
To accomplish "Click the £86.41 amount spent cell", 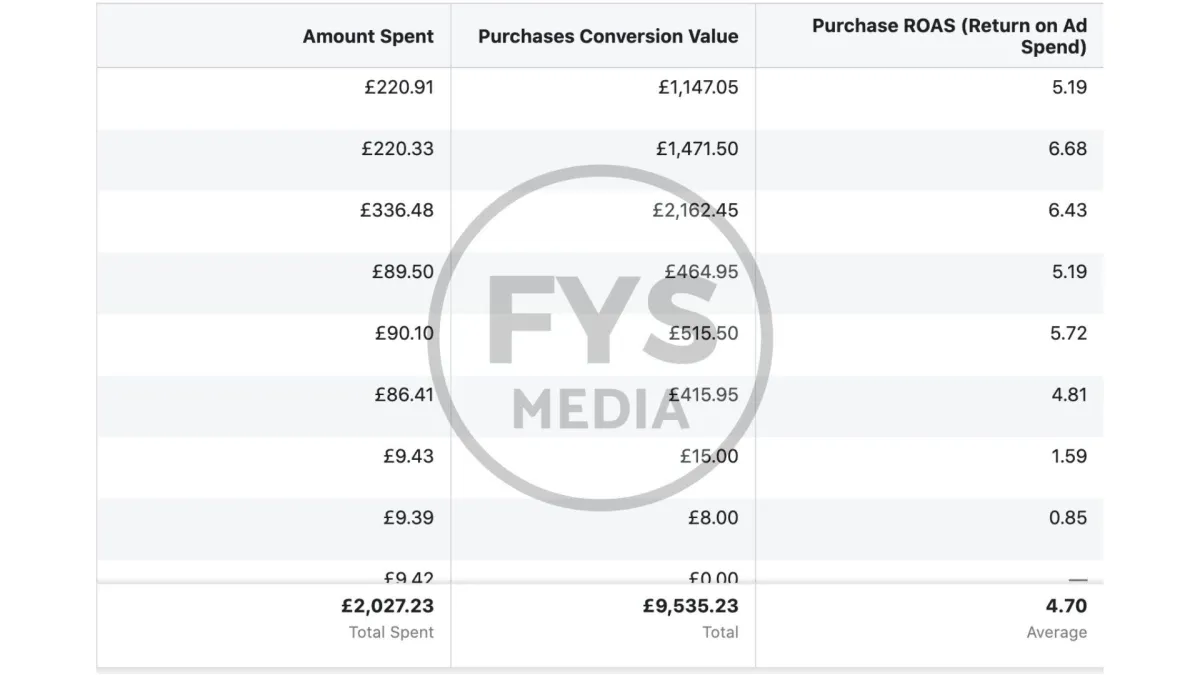I will 403,395.
